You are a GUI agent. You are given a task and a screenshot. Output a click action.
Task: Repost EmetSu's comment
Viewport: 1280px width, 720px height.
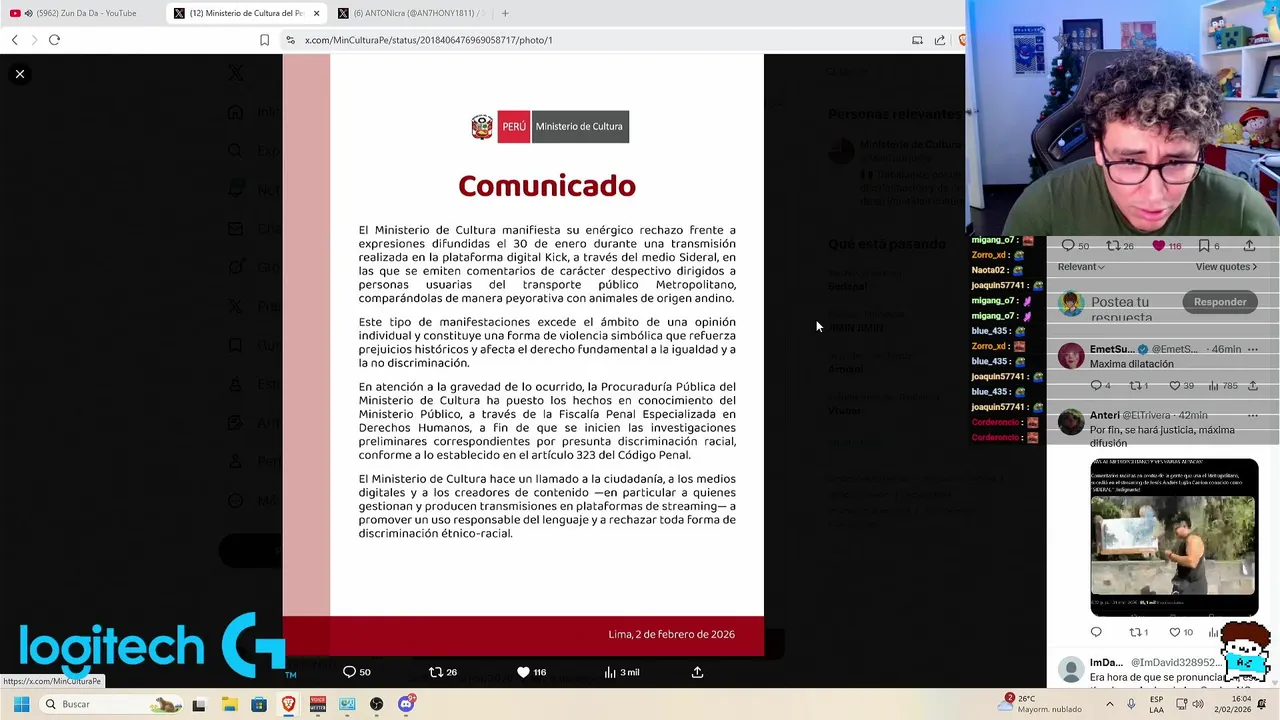[1139, 386]
